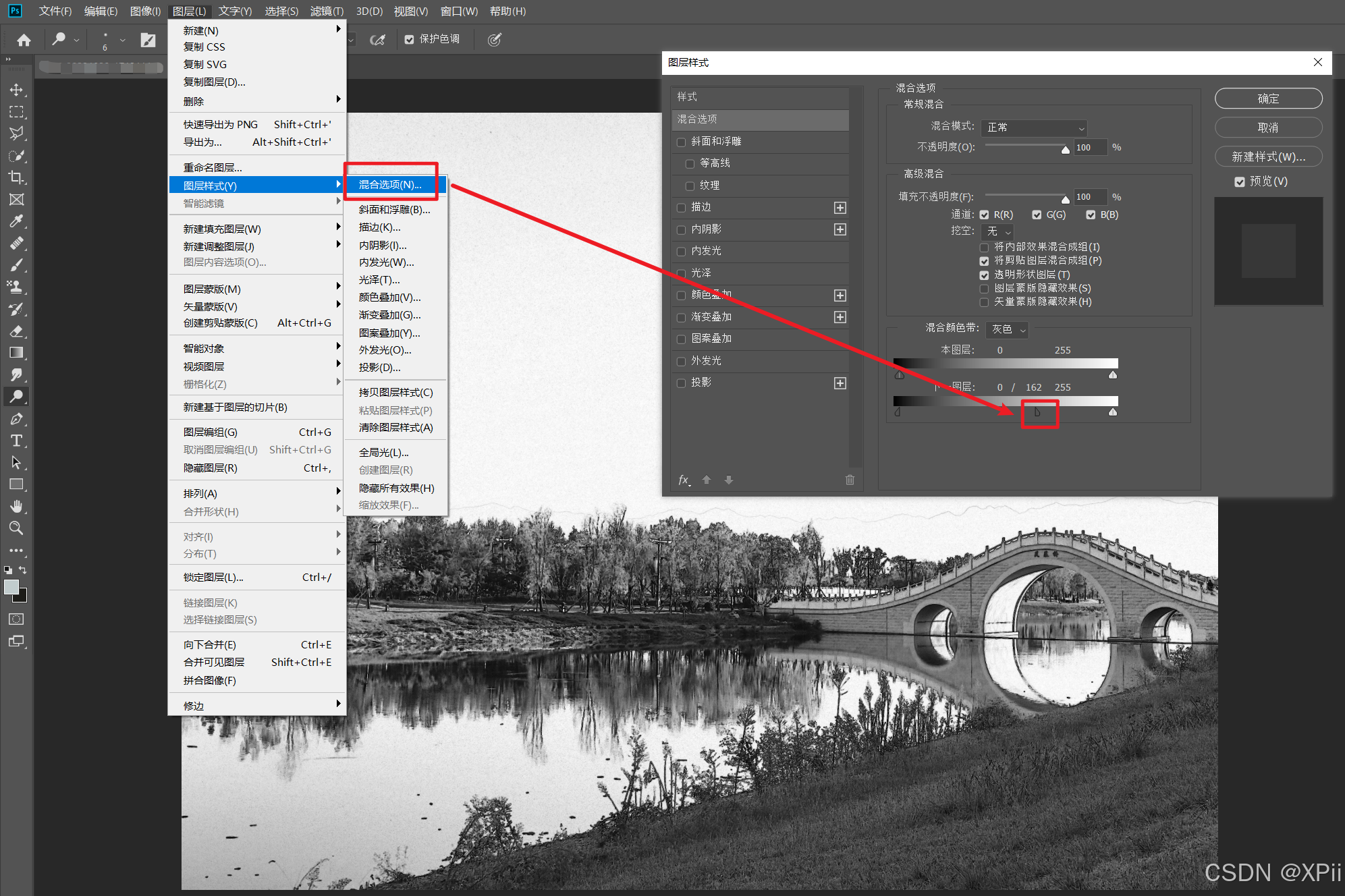Uncheck the R(R) channel checkbox

985,215
